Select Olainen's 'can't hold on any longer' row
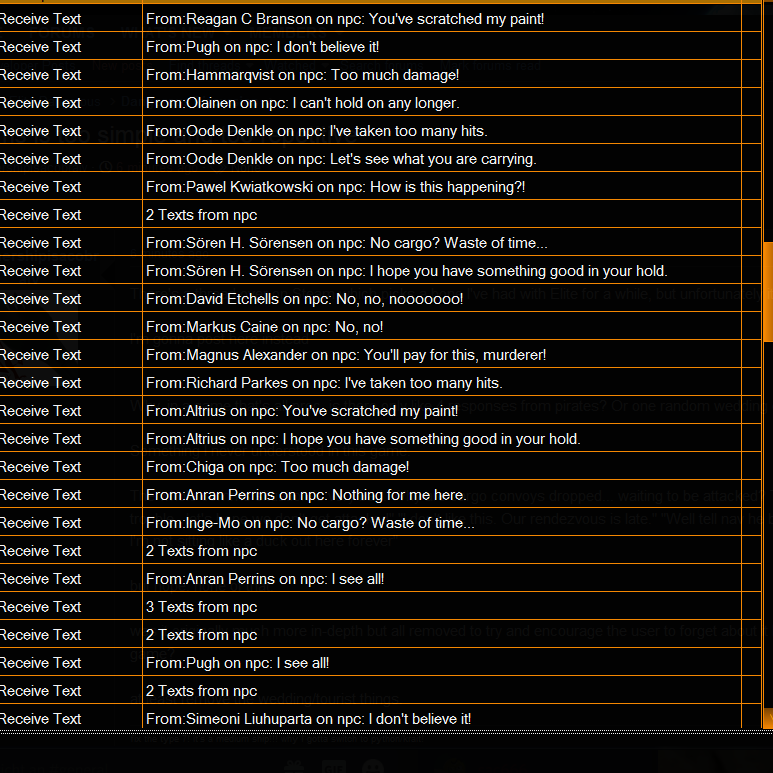The height and width of the screenshot is (773, 773). tap(381, 103)
